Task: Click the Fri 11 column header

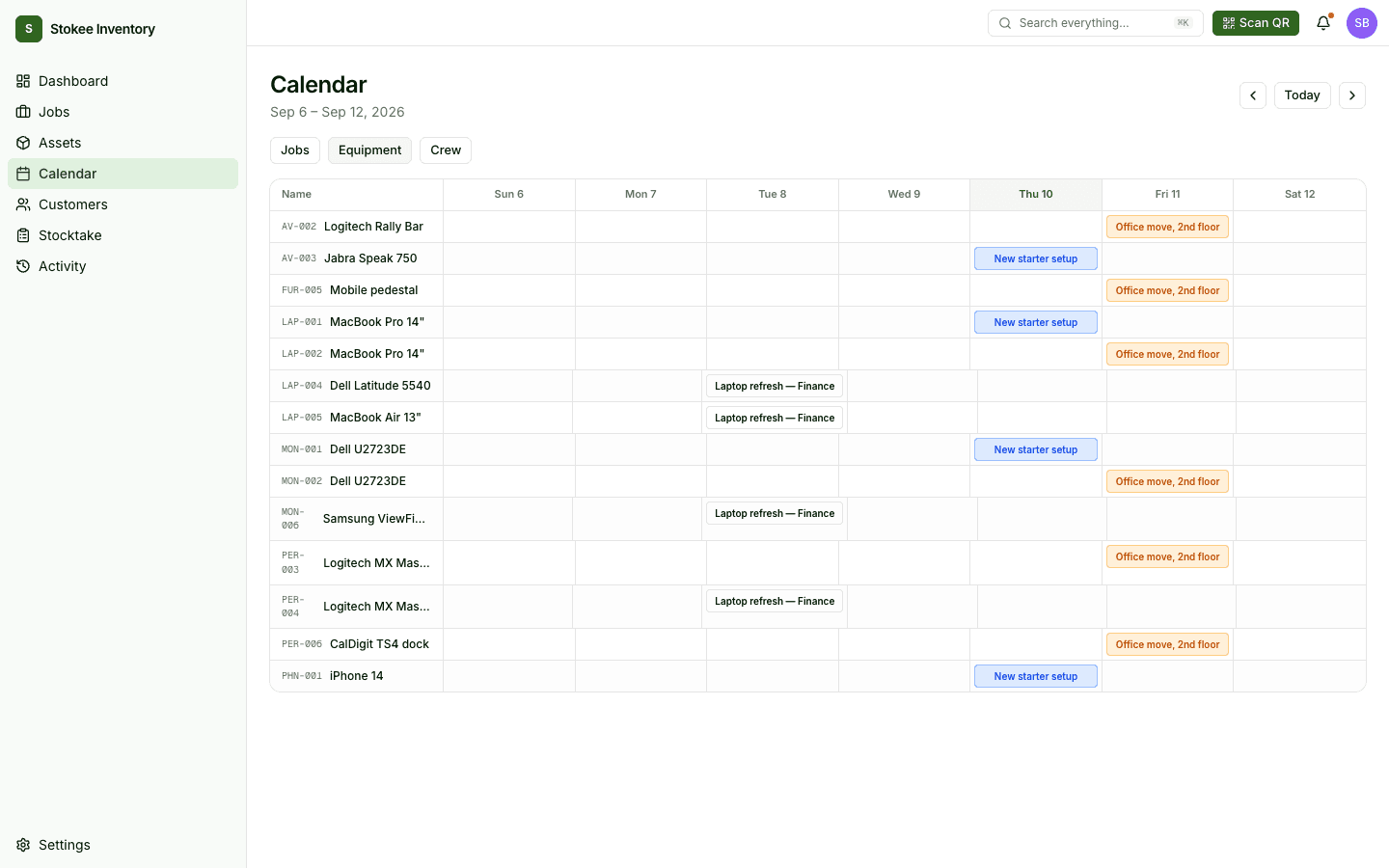Action: point(1167,195)
